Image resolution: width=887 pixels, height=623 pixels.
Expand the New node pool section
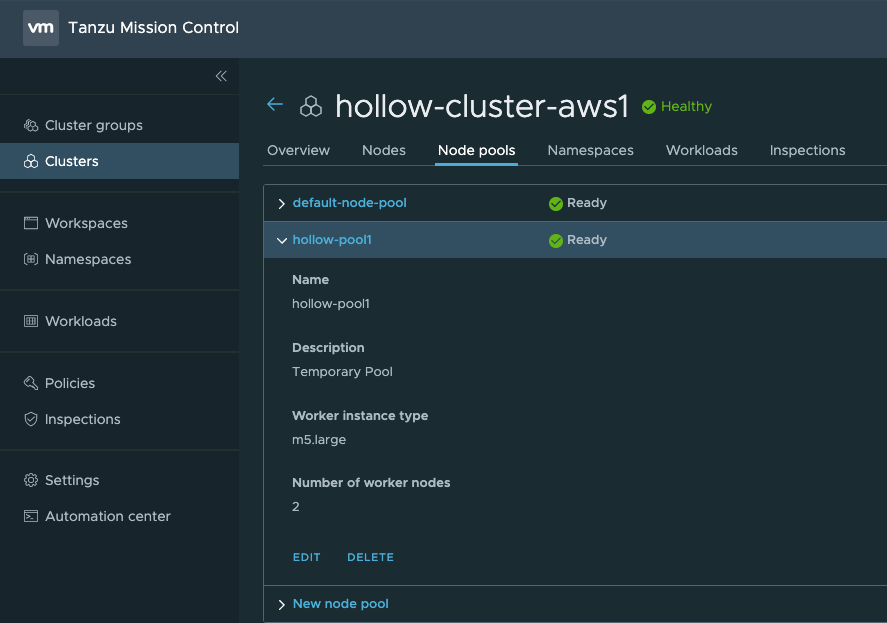click(281, 604)
